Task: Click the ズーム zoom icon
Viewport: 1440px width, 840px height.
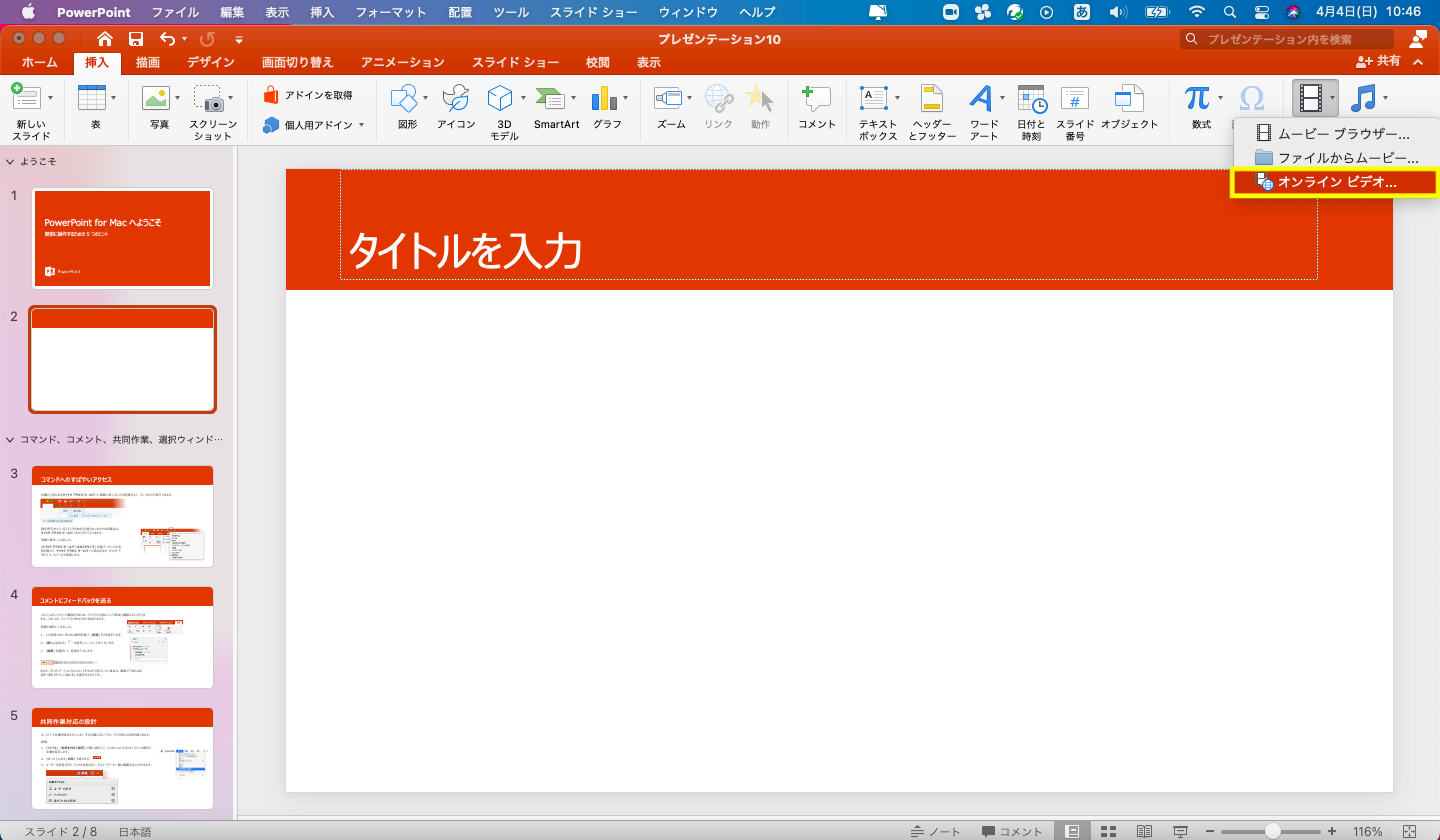Action: coord(667,98)
